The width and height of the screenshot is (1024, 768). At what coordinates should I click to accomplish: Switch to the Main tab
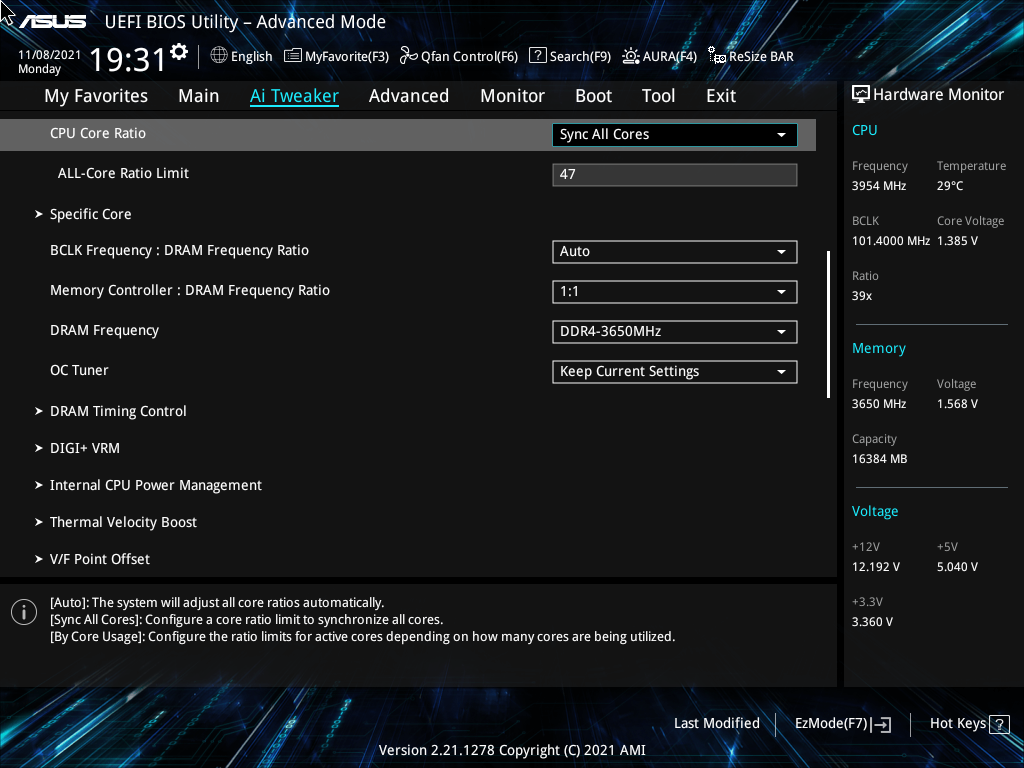(199, 96)
